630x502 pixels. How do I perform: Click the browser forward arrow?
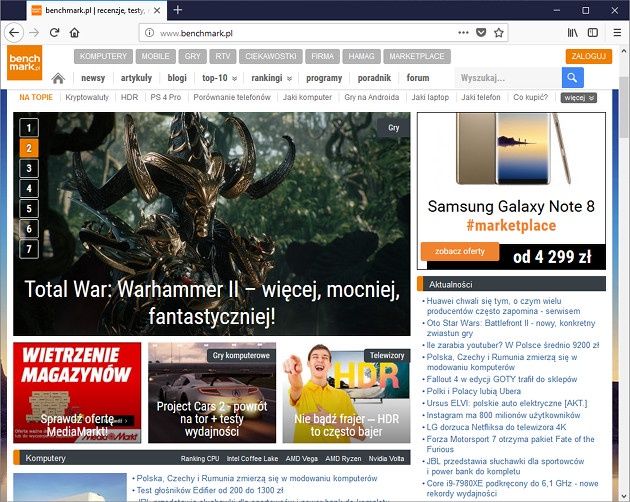35,33
